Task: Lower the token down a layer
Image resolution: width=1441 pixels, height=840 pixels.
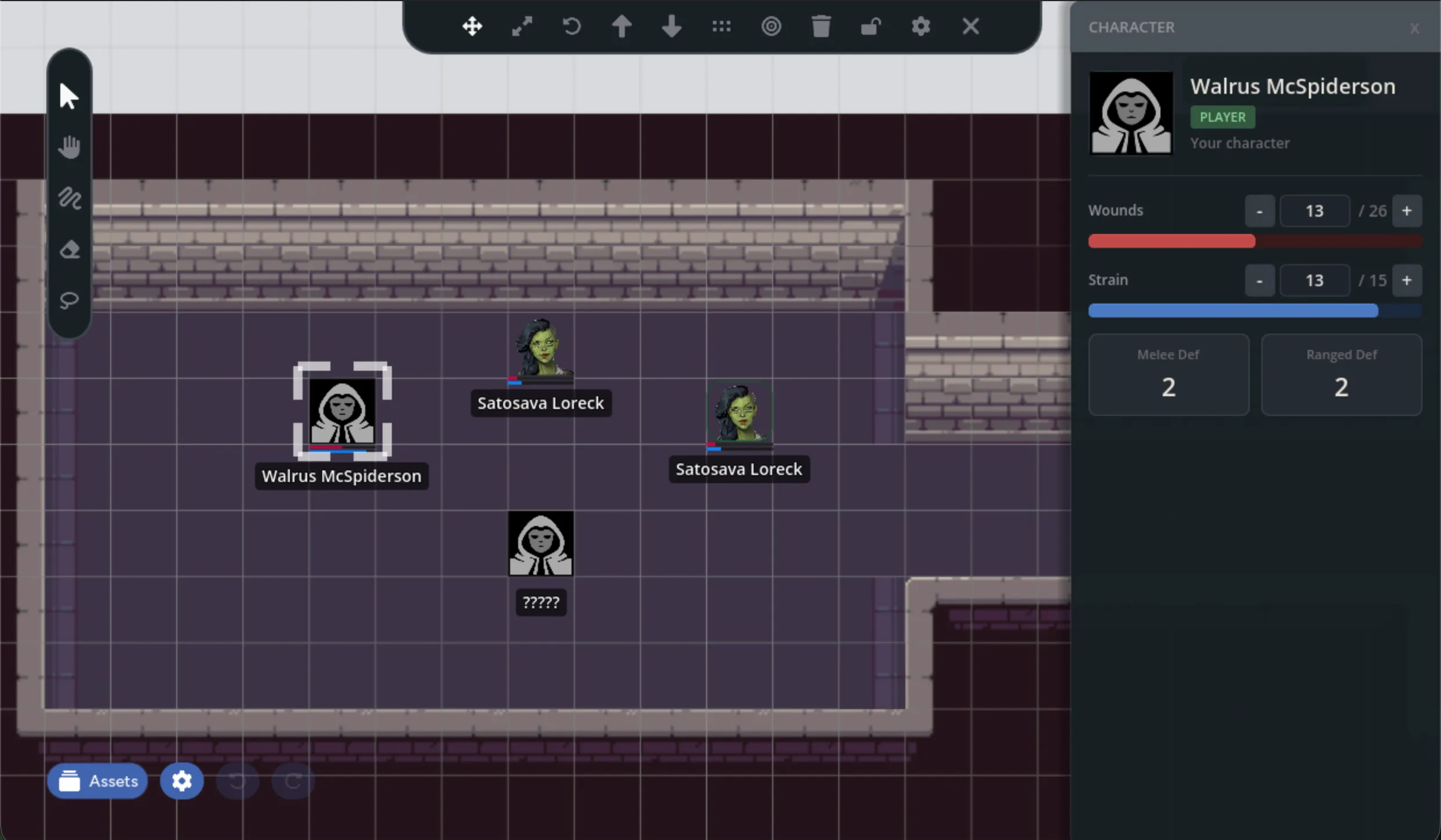Action: [671, 26]
